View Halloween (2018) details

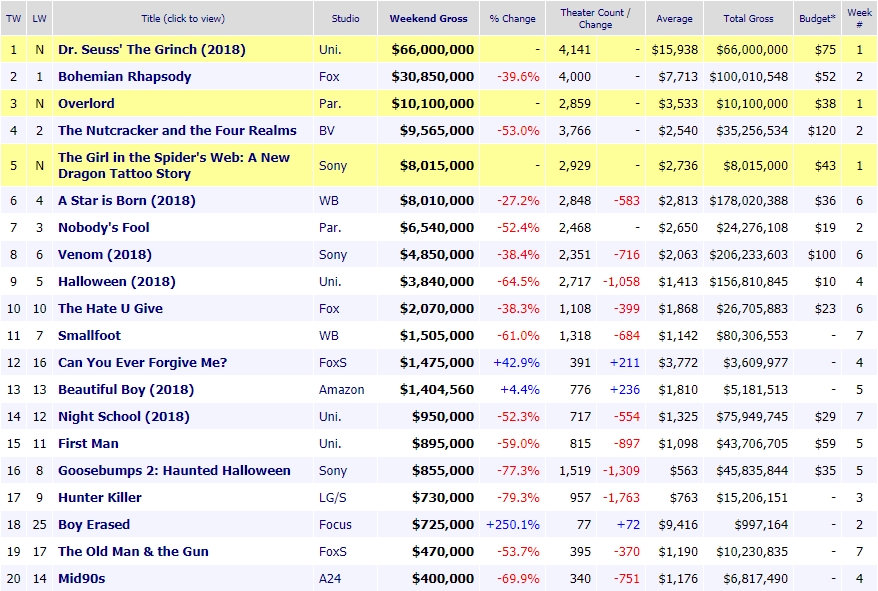117,281
